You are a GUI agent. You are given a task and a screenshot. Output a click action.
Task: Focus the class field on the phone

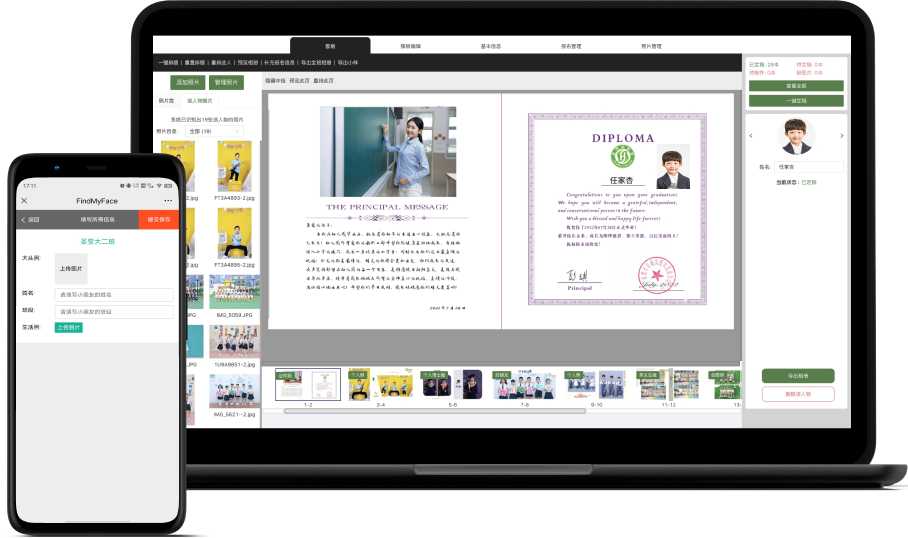coord(114,312)
